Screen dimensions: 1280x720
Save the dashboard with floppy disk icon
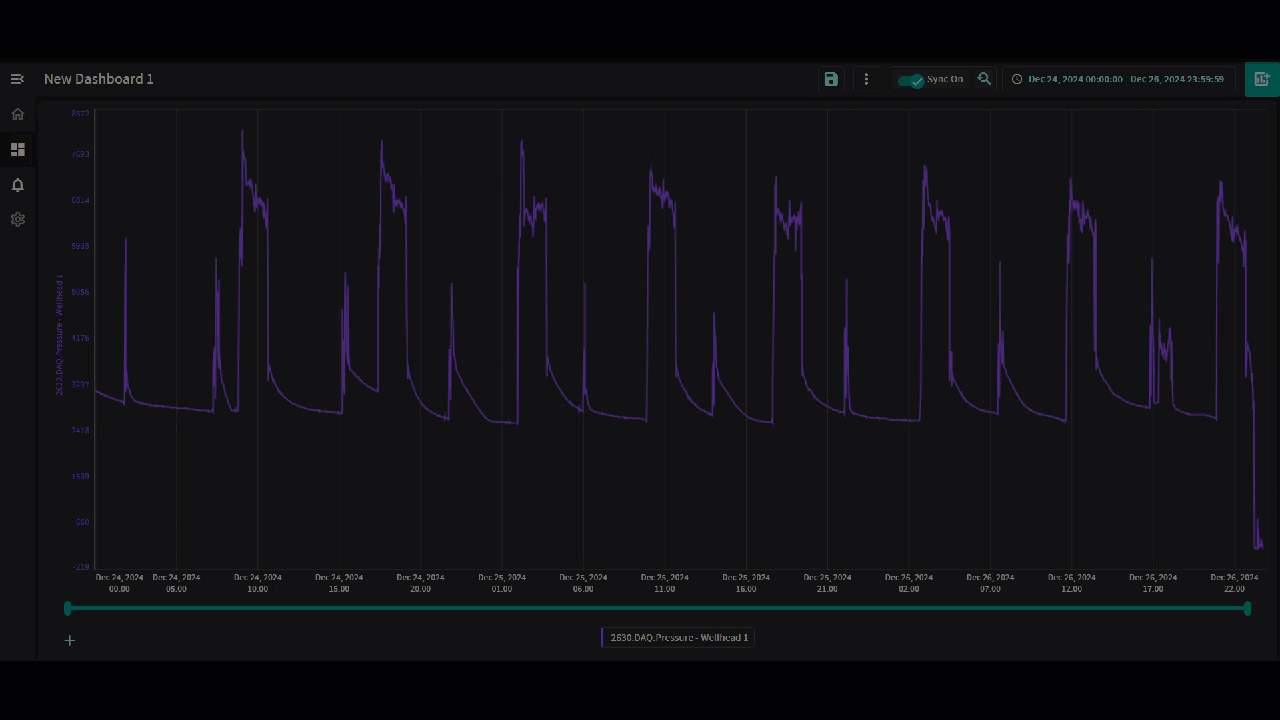831,79
